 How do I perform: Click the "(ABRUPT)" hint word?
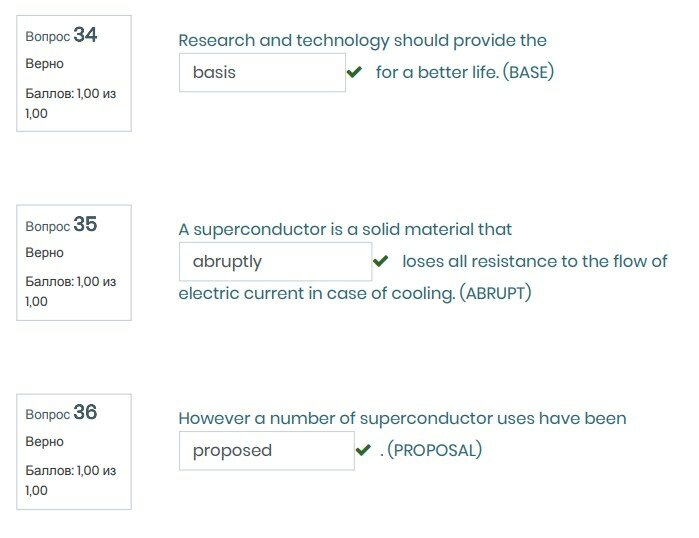pyautogui.click(x=495, y=294)
